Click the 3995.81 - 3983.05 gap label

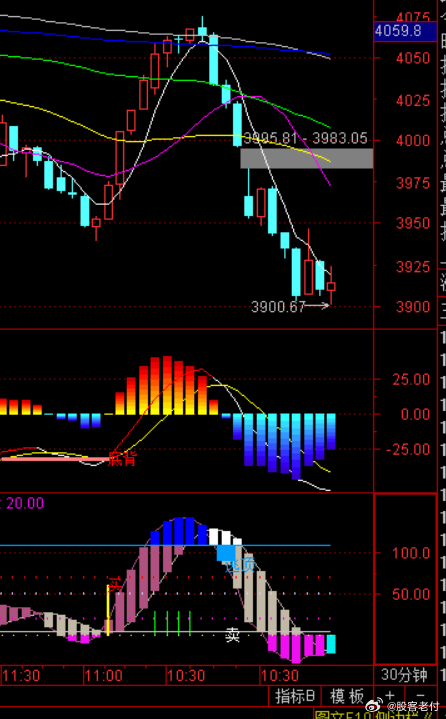click(306, 138)
